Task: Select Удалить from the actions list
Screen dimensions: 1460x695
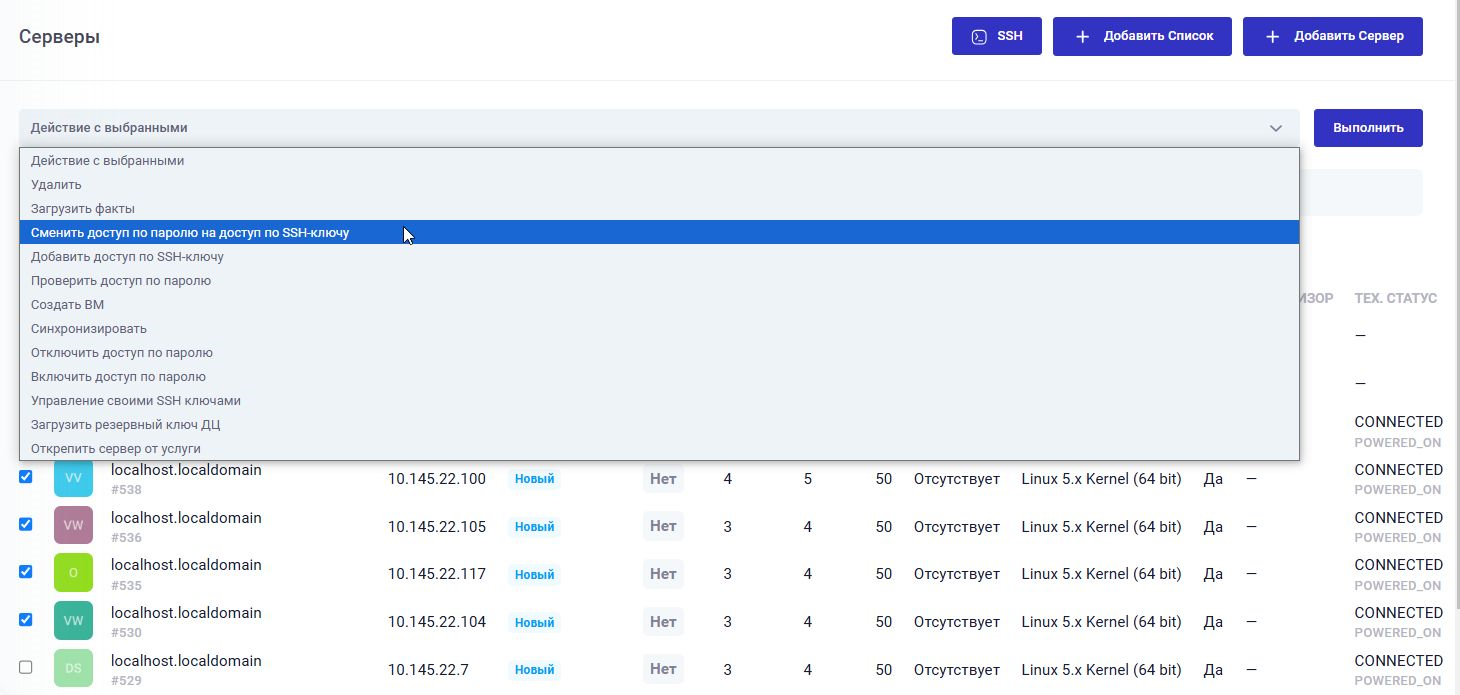Action: pos(56,185)
